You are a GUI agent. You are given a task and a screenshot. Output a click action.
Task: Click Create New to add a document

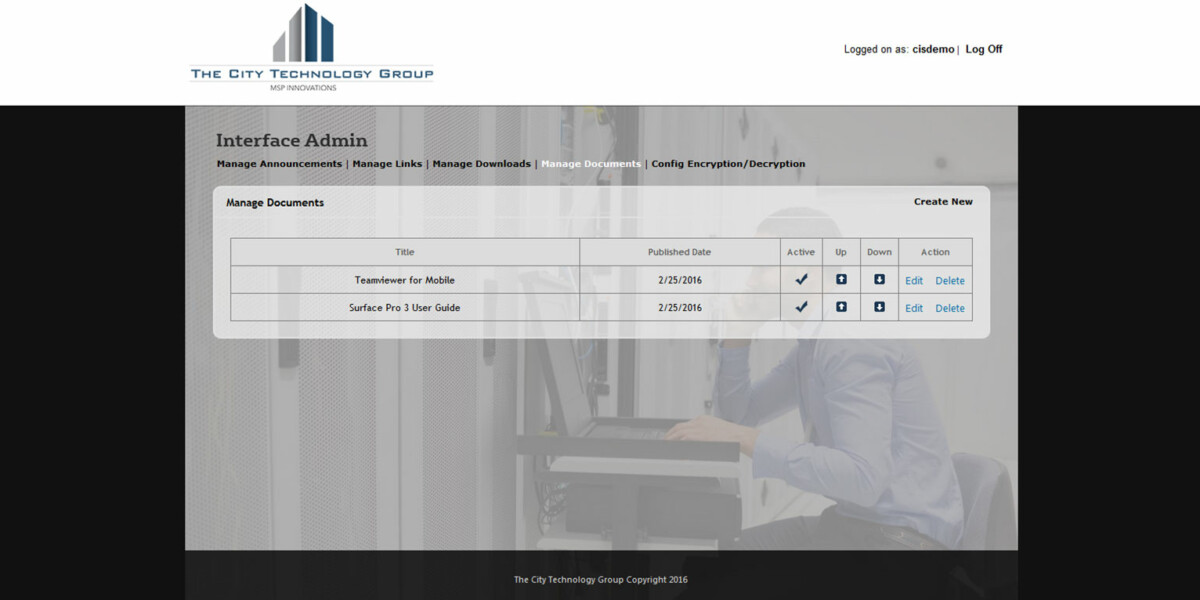tap(943, 201)
